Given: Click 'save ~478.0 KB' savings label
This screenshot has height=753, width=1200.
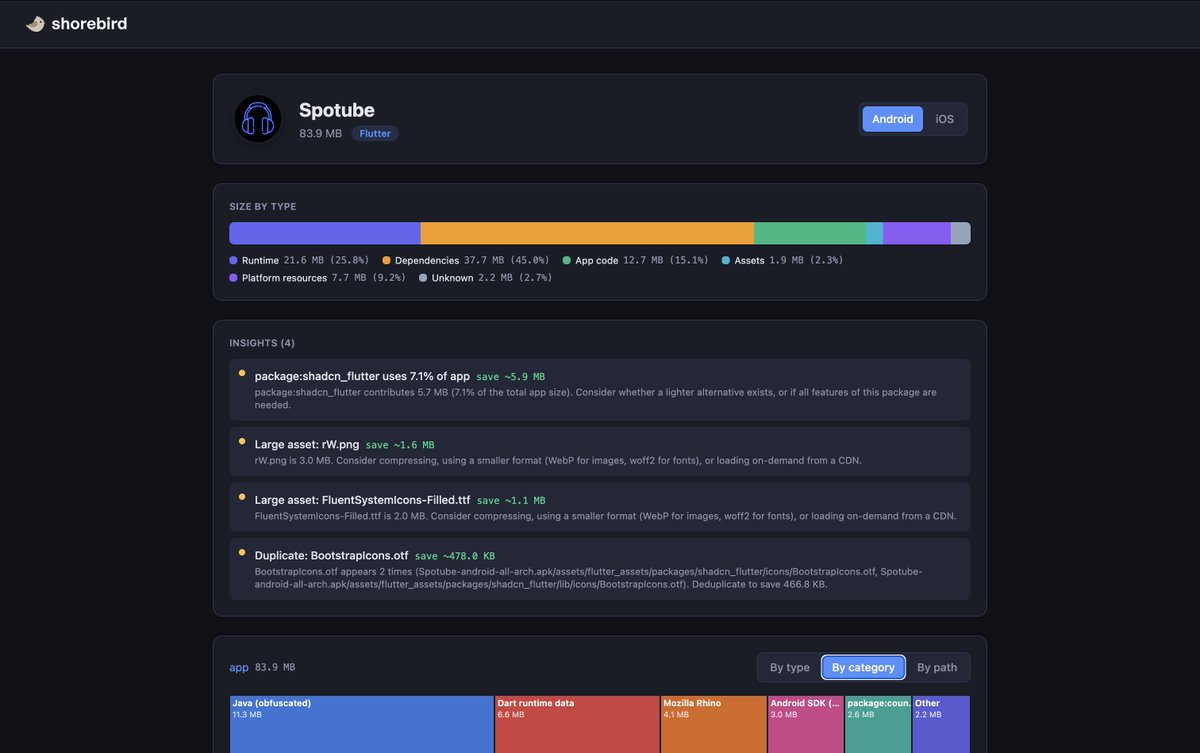Looking at the screenshot, I should pyautogui.click(x=455, y=556).
